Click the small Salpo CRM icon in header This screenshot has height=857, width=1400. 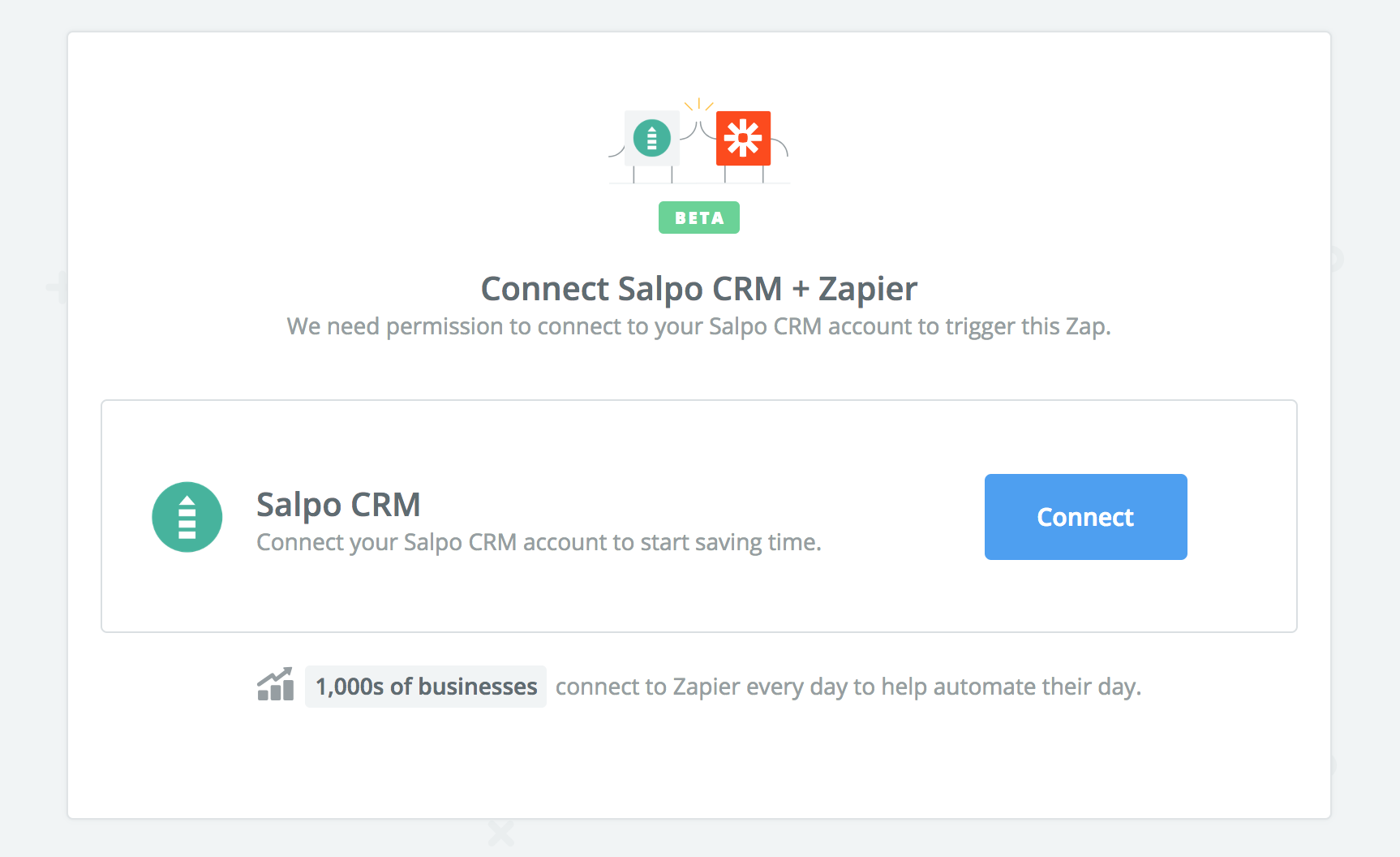click(x=651, y=138)
